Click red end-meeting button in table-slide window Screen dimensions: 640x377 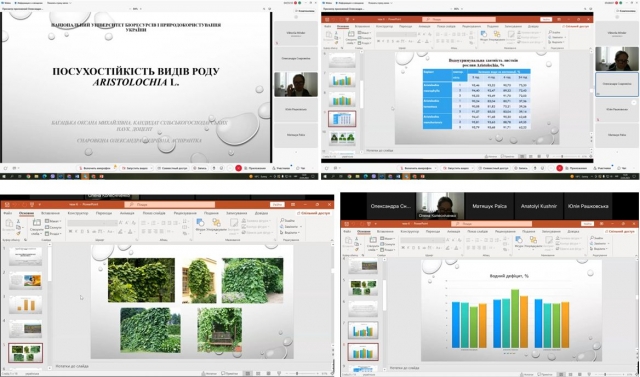(560, 168)
